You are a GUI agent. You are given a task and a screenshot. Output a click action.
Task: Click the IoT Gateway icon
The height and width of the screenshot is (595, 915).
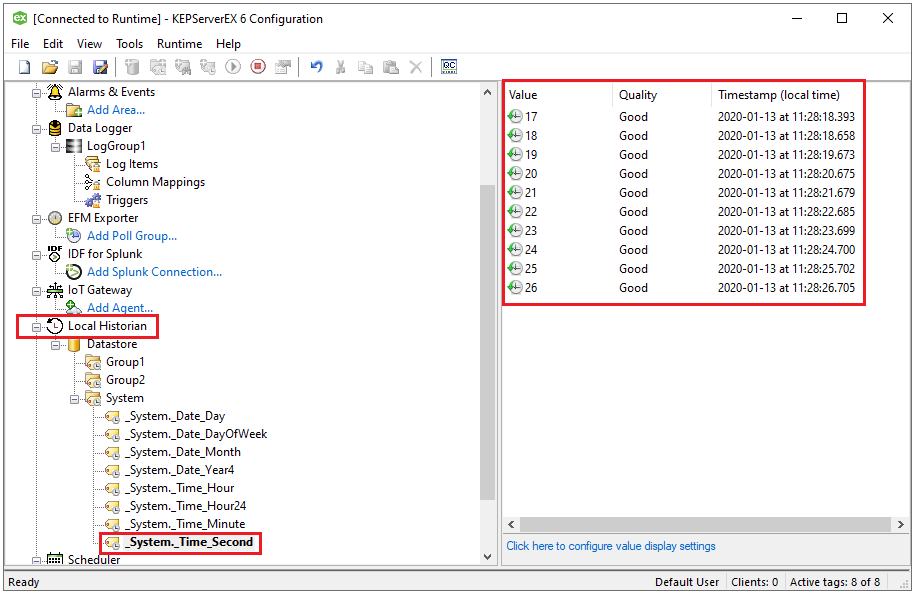[55, 290]
